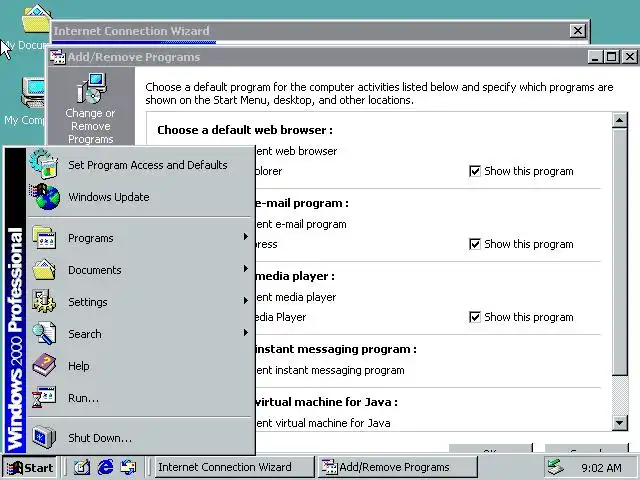
Task: Open Set Program Access and Defaults icon
Action: point(44,164)
